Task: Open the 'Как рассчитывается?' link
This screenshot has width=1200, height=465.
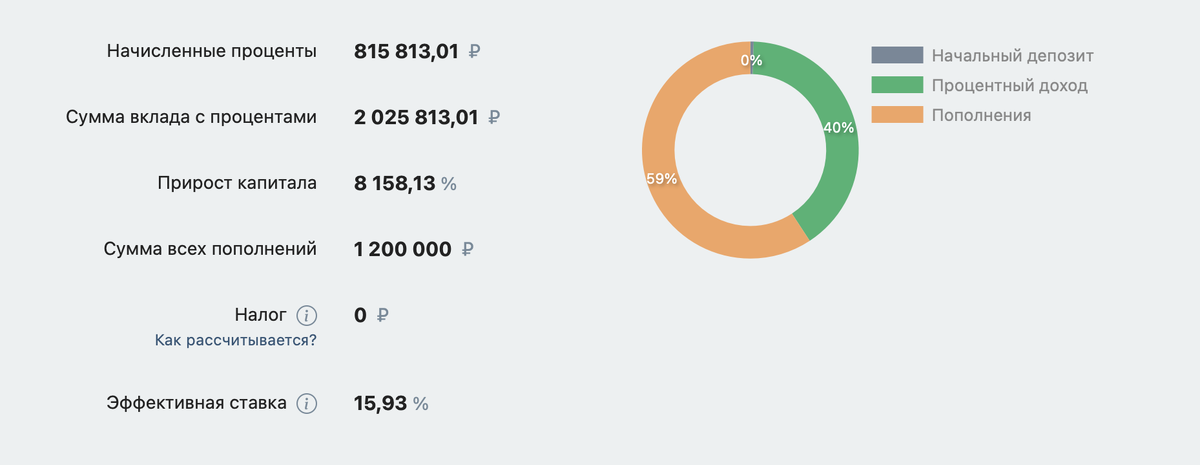Action: point(236,341)
